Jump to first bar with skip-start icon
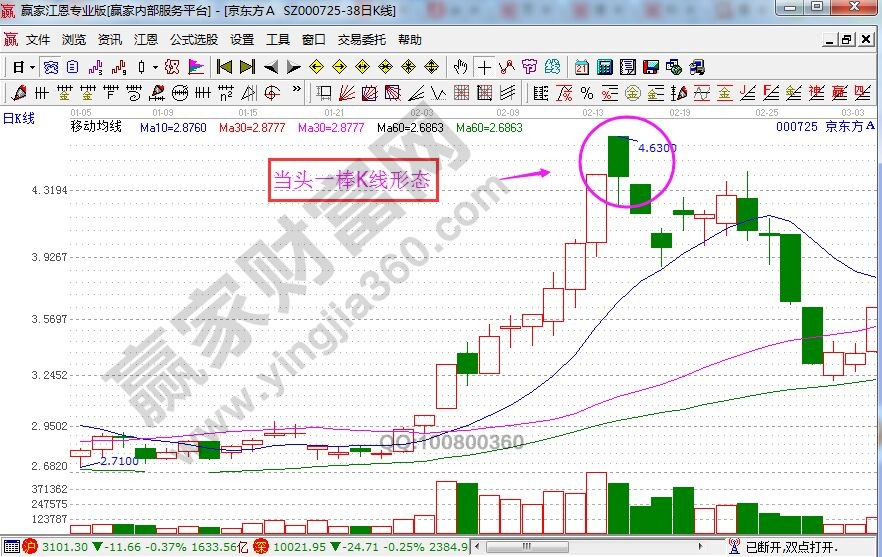This screenshot has height=557, width=882. 224,67
